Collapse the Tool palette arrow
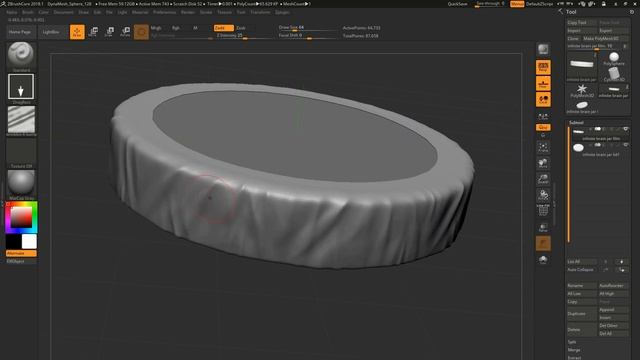640x360 pixels. 561,12
